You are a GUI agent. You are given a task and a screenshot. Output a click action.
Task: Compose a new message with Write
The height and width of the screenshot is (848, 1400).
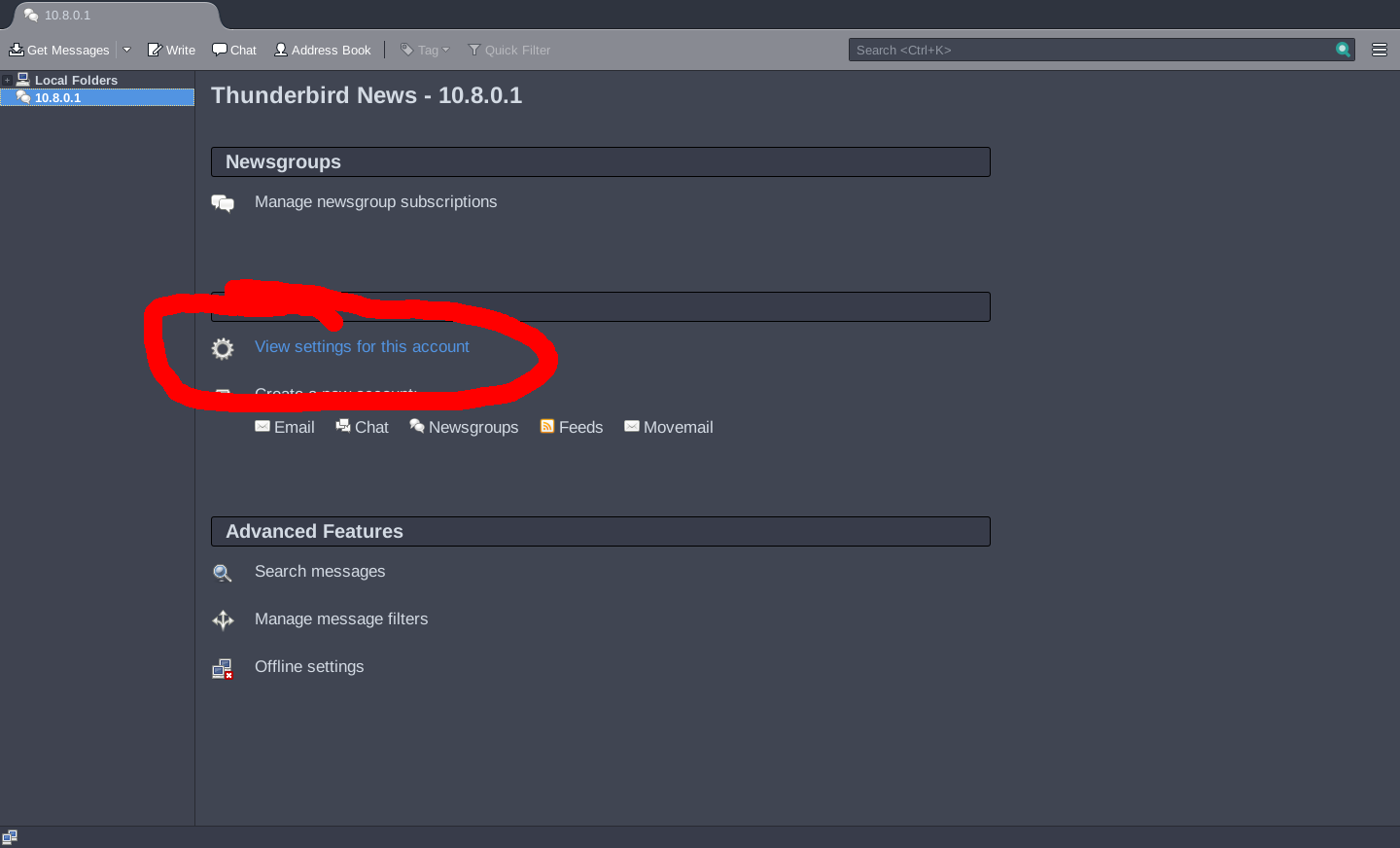click(171, 50)
